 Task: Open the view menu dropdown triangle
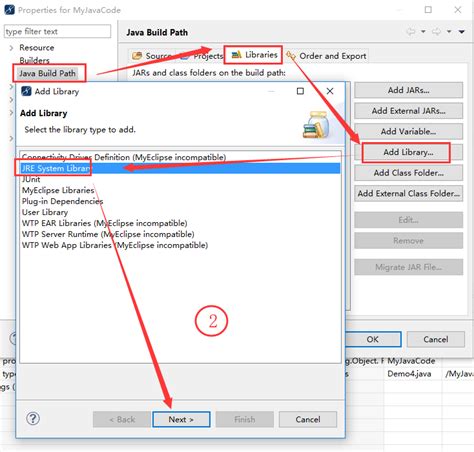(462, 32)
